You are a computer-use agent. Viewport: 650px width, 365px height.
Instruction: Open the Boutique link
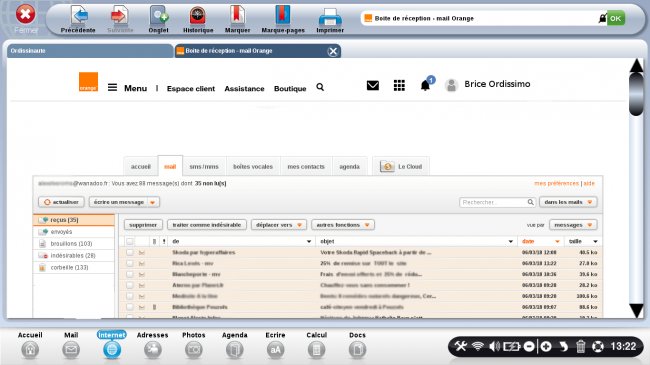click(290, 89)
